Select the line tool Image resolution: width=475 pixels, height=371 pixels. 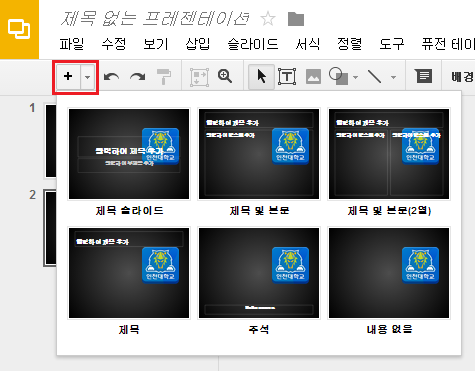(375, 76)
